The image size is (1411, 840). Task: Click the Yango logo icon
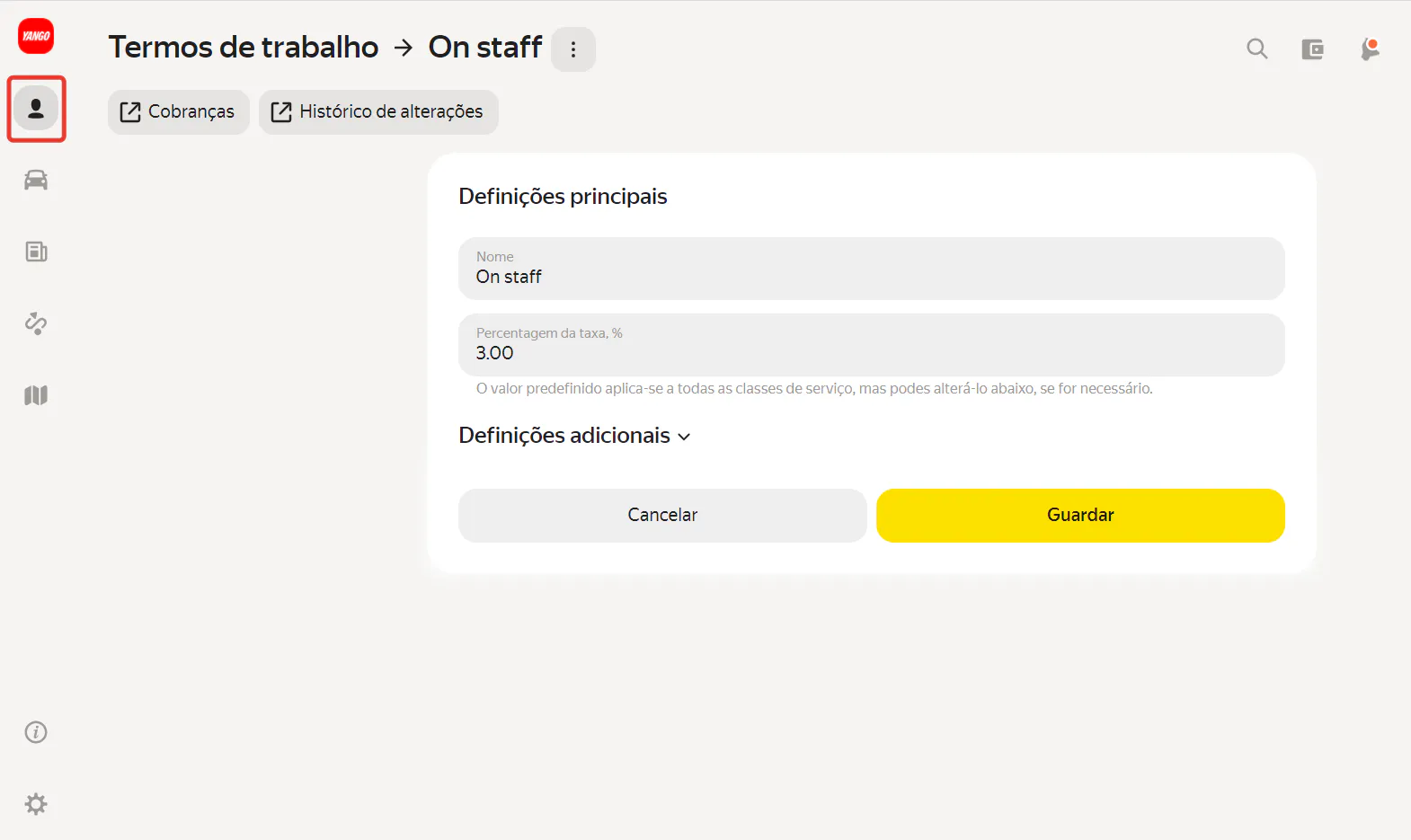click(x=36, y=36)
